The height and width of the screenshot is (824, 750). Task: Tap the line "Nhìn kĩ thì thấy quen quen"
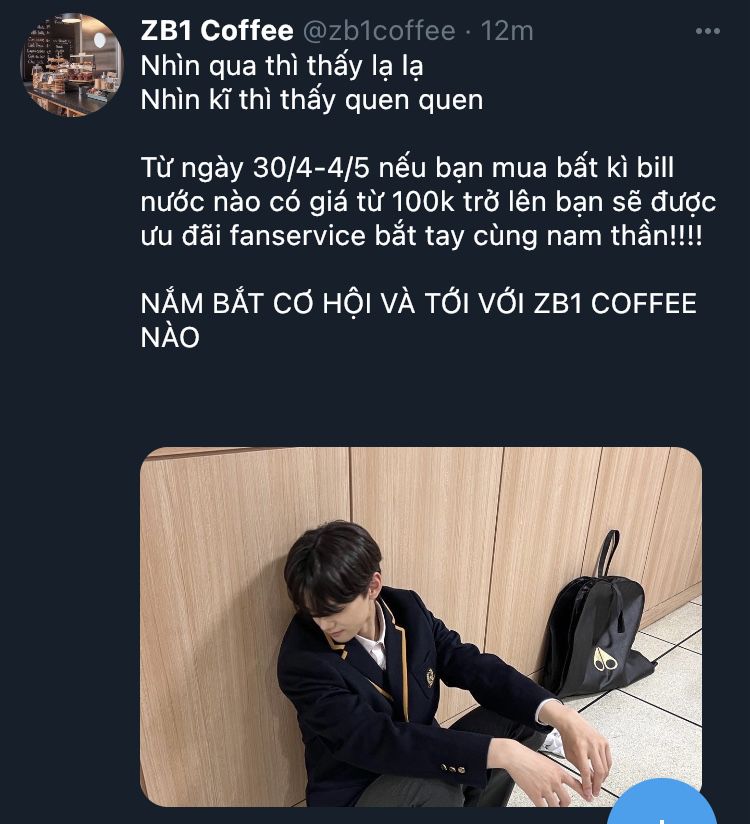(x=312, y=100)
